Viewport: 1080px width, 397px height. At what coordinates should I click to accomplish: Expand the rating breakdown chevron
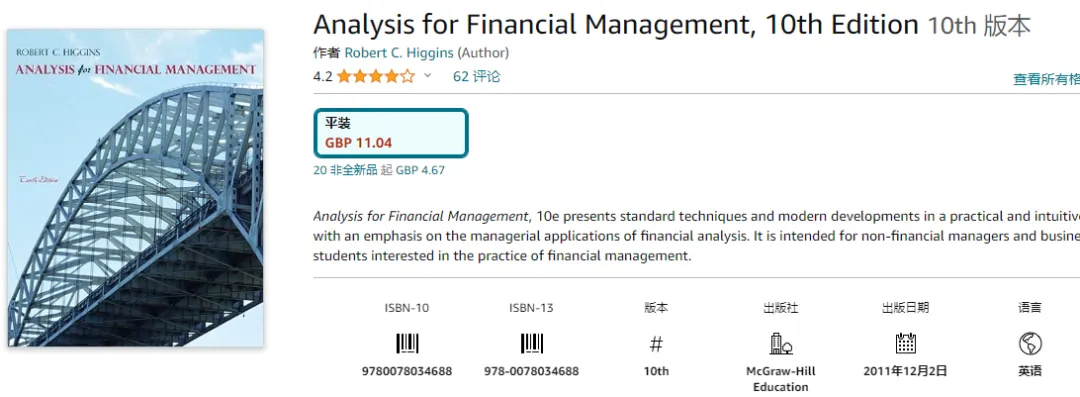(427, 76)
